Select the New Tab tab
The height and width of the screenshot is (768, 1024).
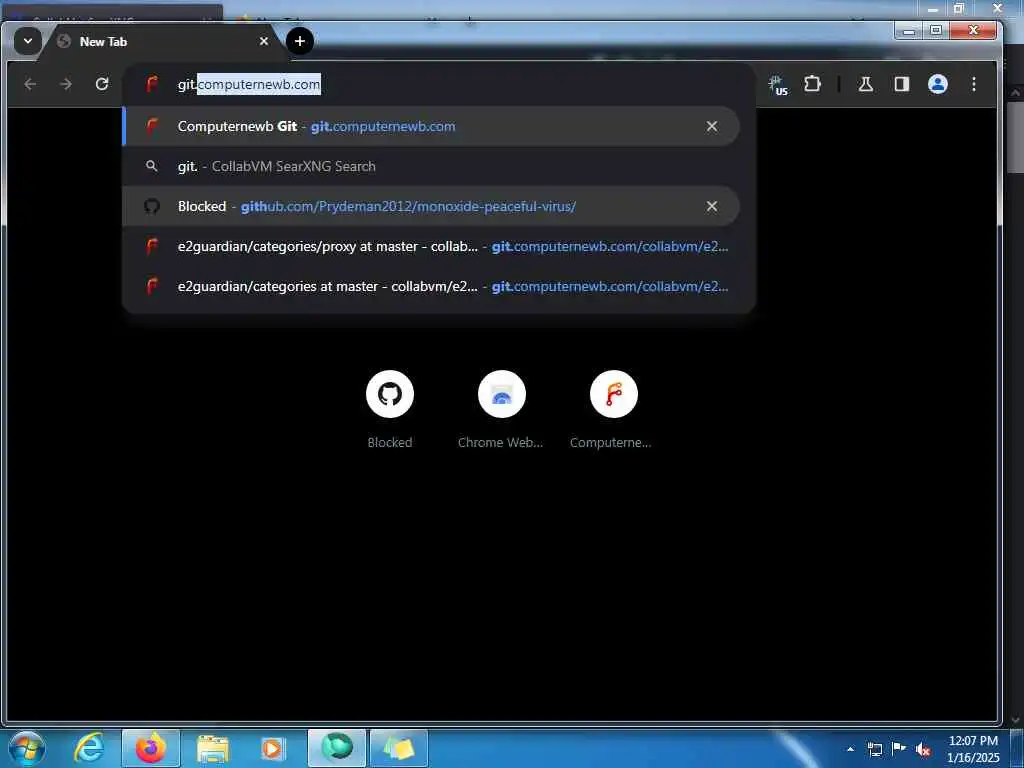coord(157,41)
